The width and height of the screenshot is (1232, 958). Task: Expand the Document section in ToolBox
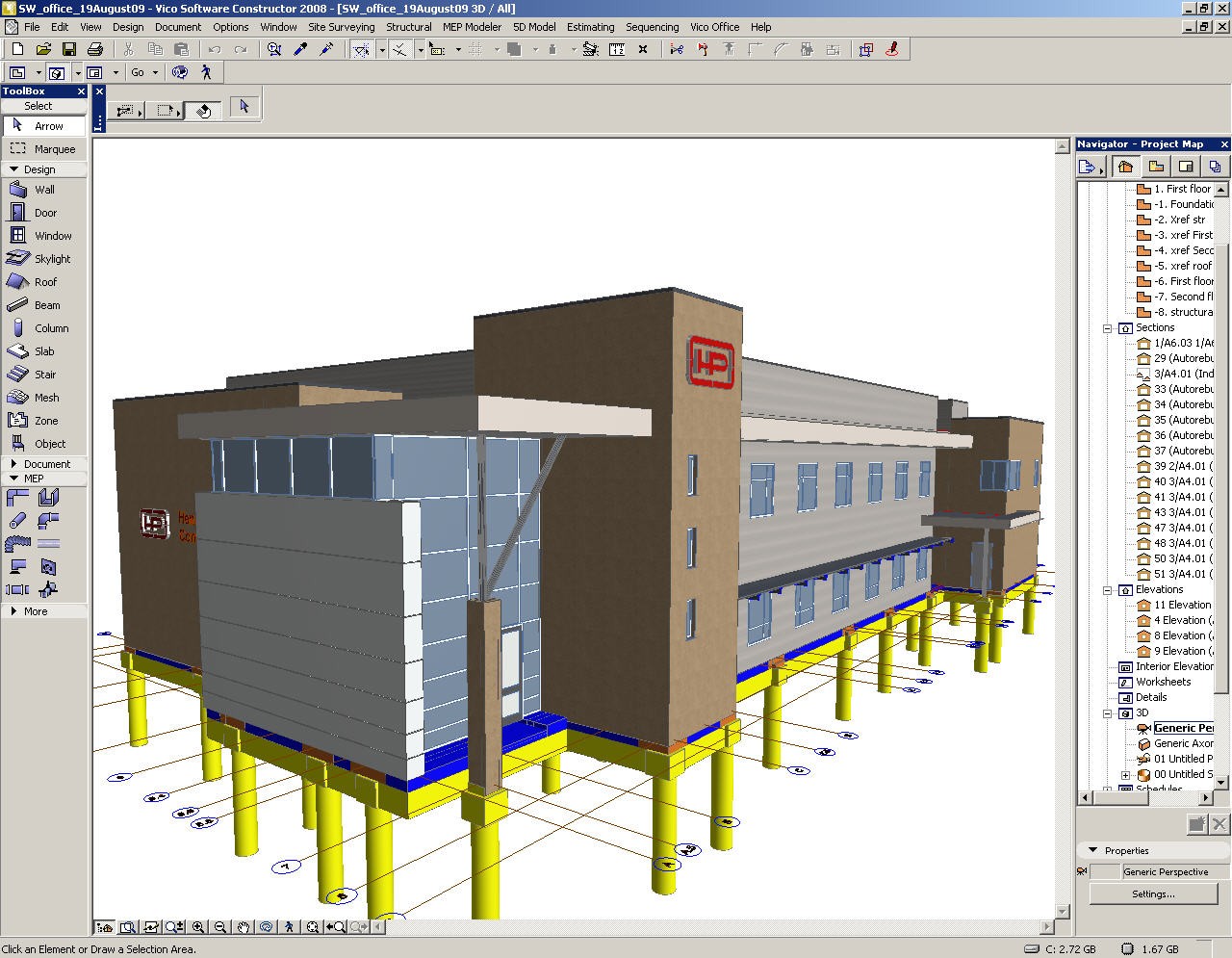tap(13, 464)
